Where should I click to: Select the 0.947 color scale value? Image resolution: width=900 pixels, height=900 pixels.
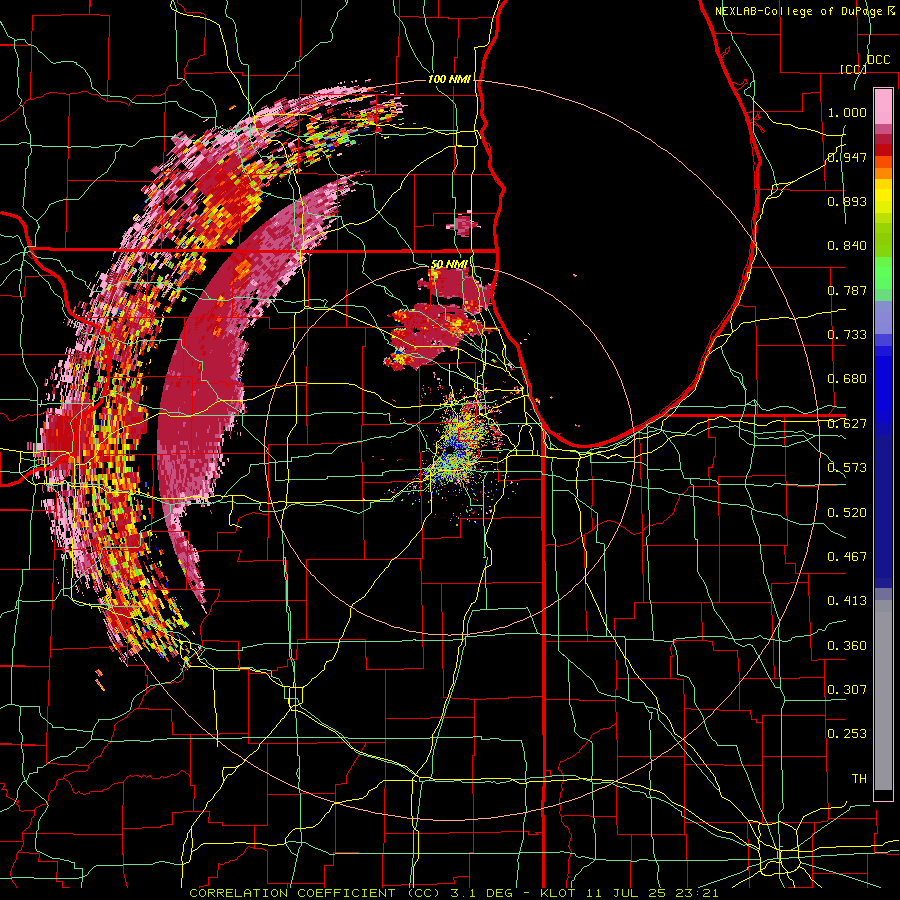[x=847, y=157]
